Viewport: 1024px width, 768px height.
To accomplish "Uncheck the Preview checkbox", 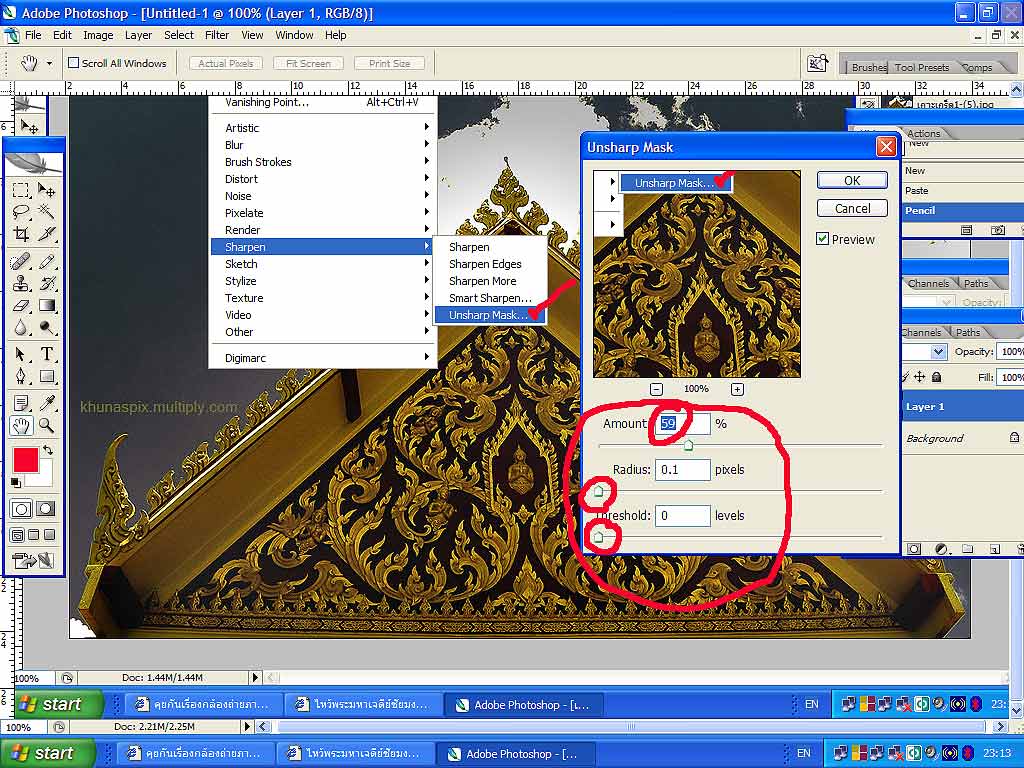I will pyautogui.click(x=823, y=239).
